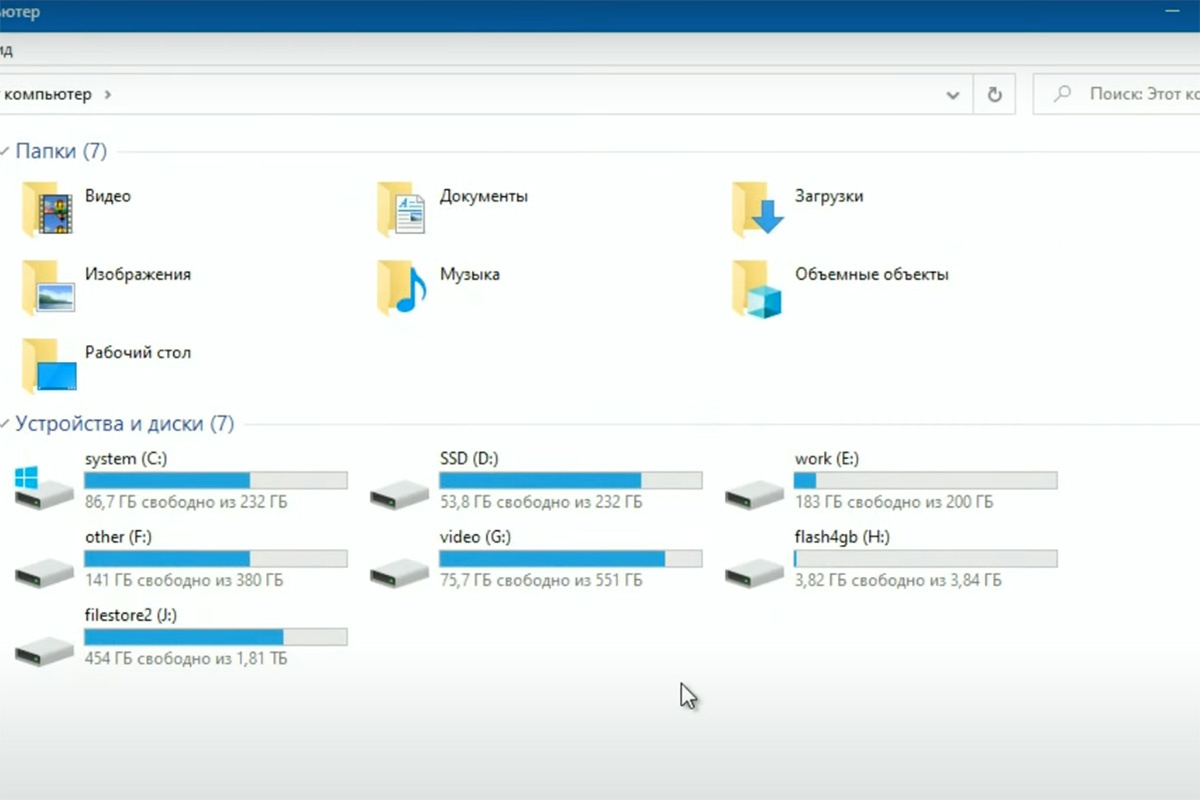The width and height of the screenshot is (1200, 800).
Task: Click the video (G:) usage bar
Action: point(571,558)
